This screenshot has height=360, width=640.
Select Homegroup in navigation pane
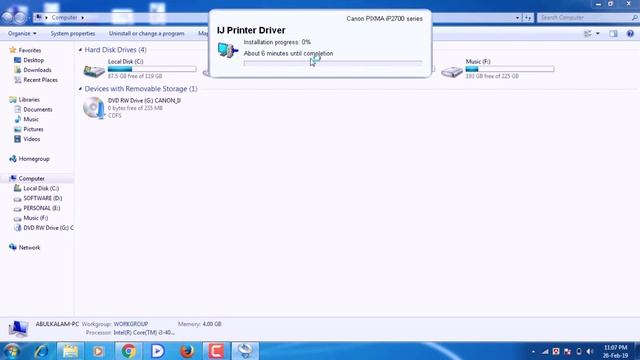(x=34, y=159)
